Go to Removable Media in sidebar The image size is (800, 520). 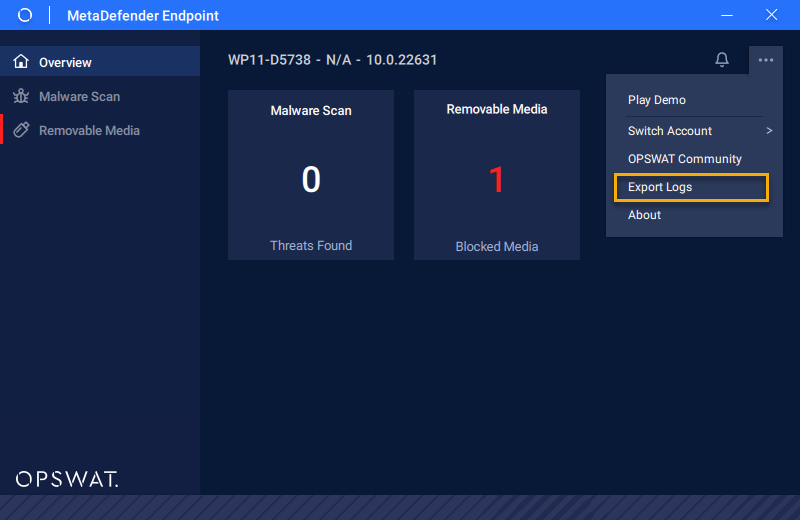pyautogui.click(x=100, y=130)
